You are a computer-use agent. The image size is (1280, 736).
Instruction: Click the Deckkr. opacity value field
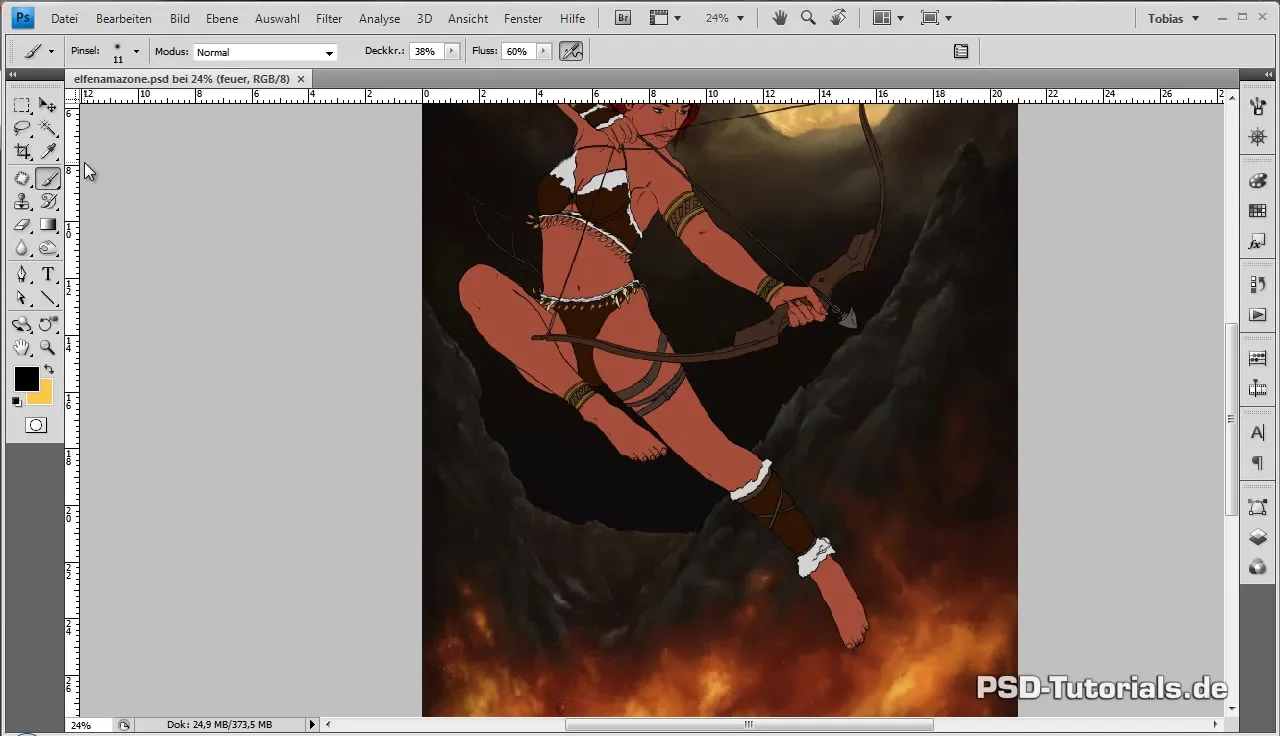[426, 51]
